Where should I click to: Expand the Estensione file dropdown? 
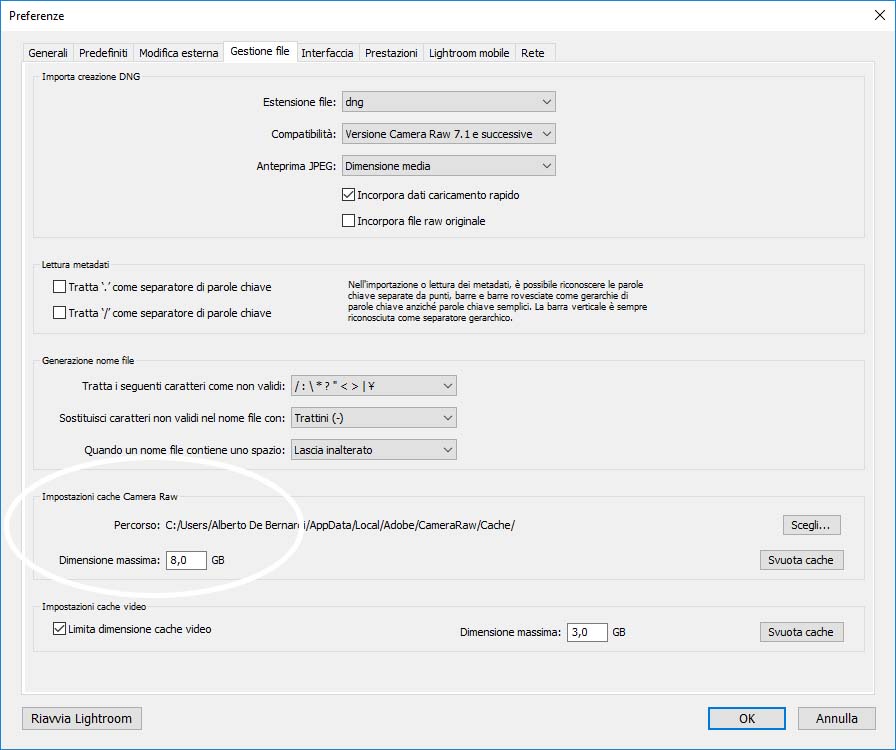(x=448, y=102)
